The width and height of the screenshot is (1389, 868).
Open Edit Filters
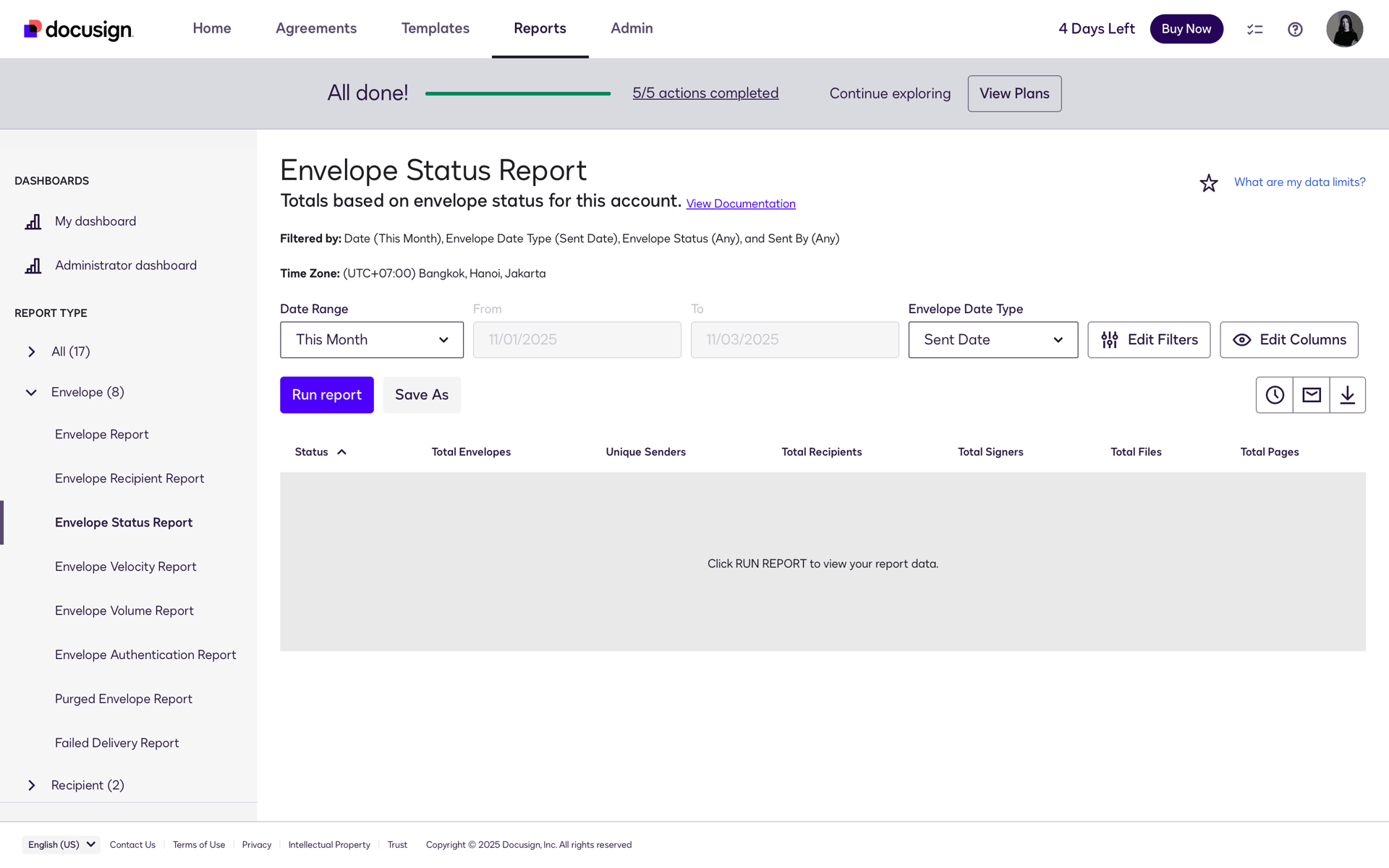1149,340
